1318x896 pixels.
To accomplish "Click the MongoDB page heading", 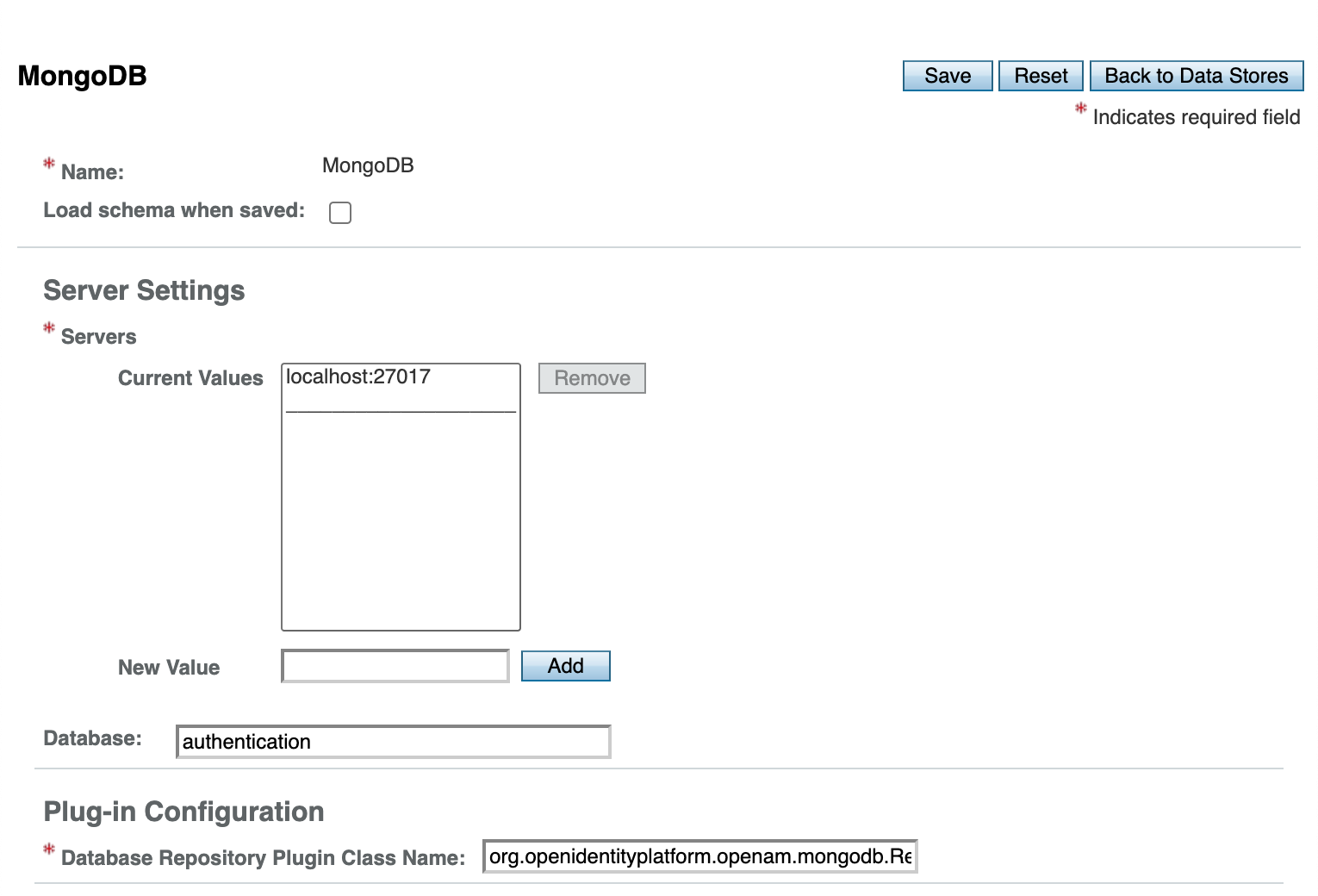I will tap(83, 76).
